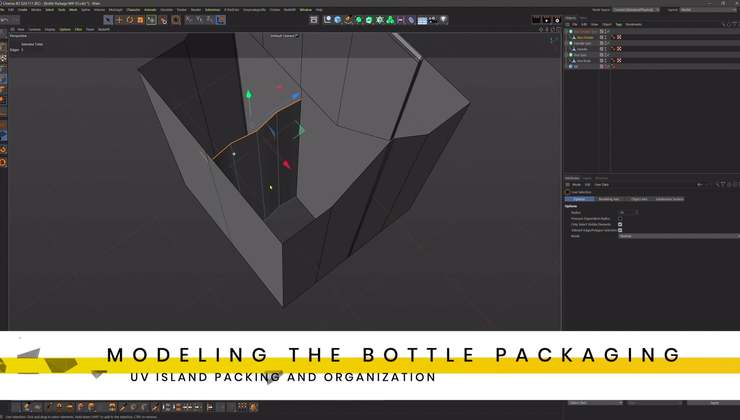Viewport: 740px width, 420px height.
Task: Click green Y-axis arrow handle in viewport
Action: click(x=249, y=94)
